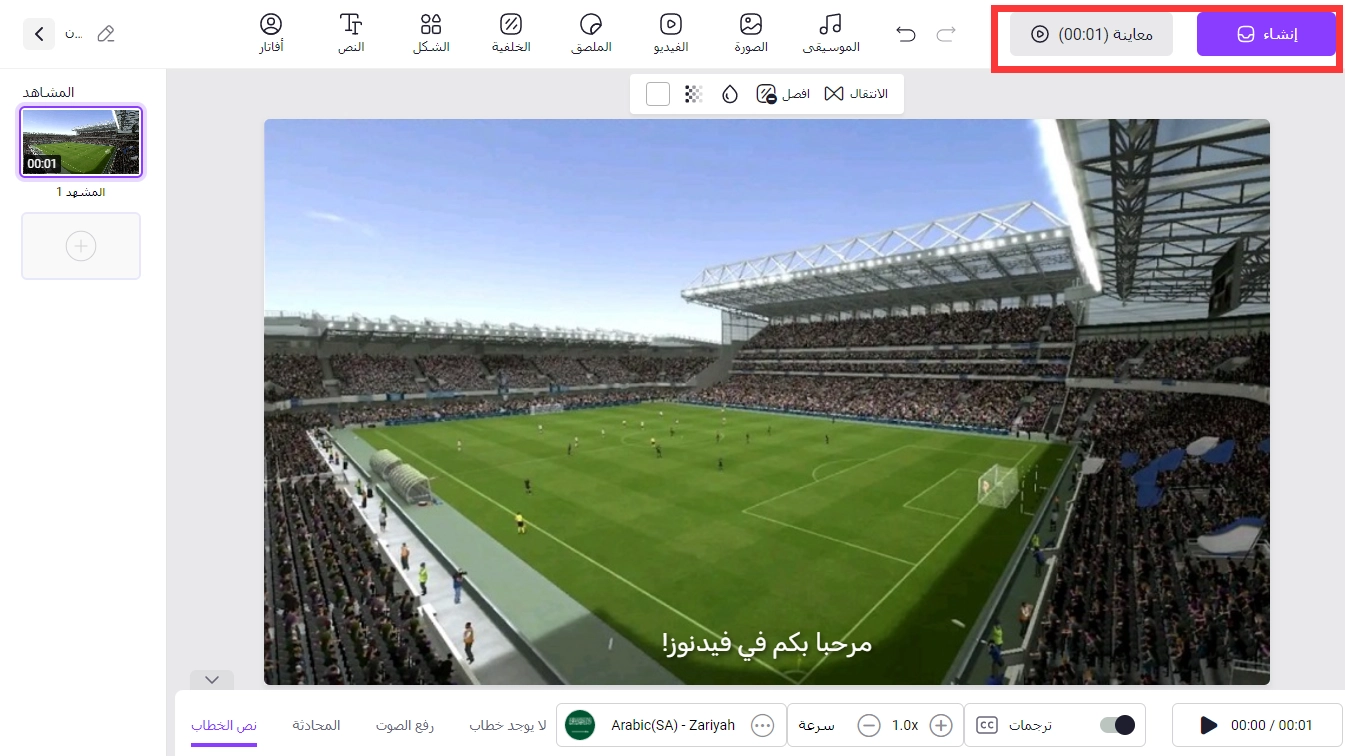Go back with the left arrow
This screenshot has width=1345, height=756.
point(38,35)
